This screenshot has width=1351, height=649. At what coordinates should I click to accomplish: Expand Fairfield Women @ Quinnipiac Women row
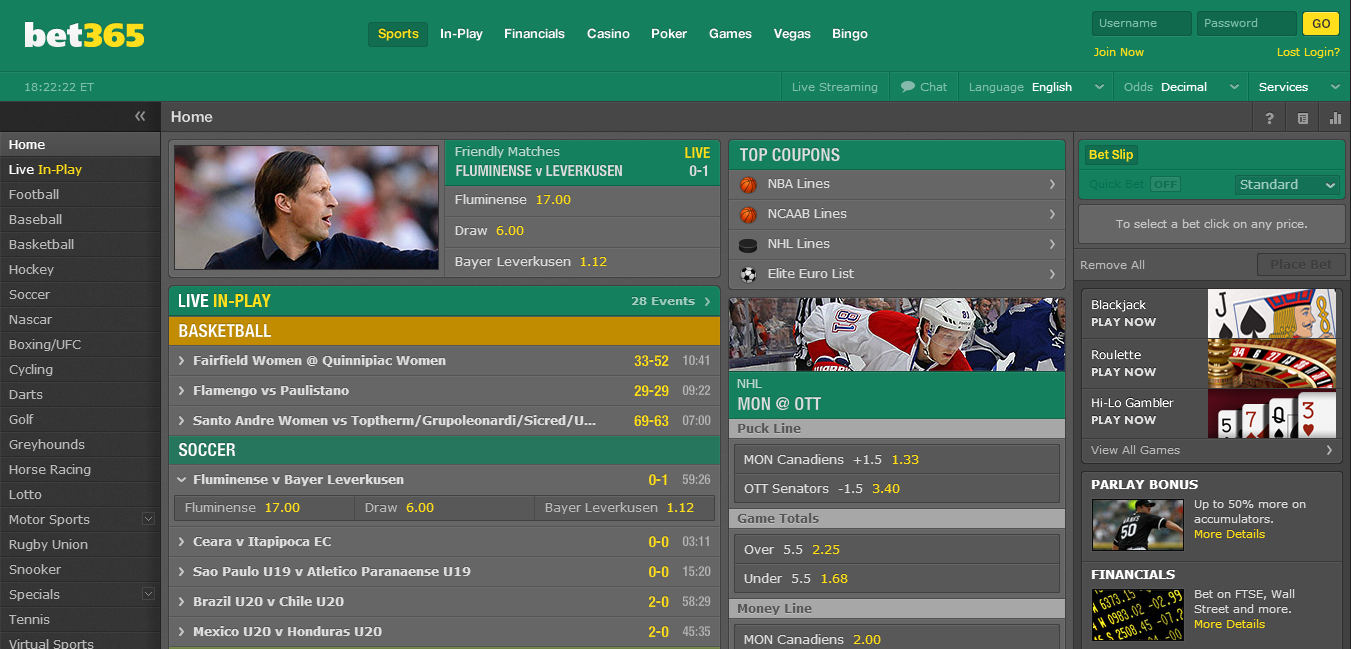point(444,361)
